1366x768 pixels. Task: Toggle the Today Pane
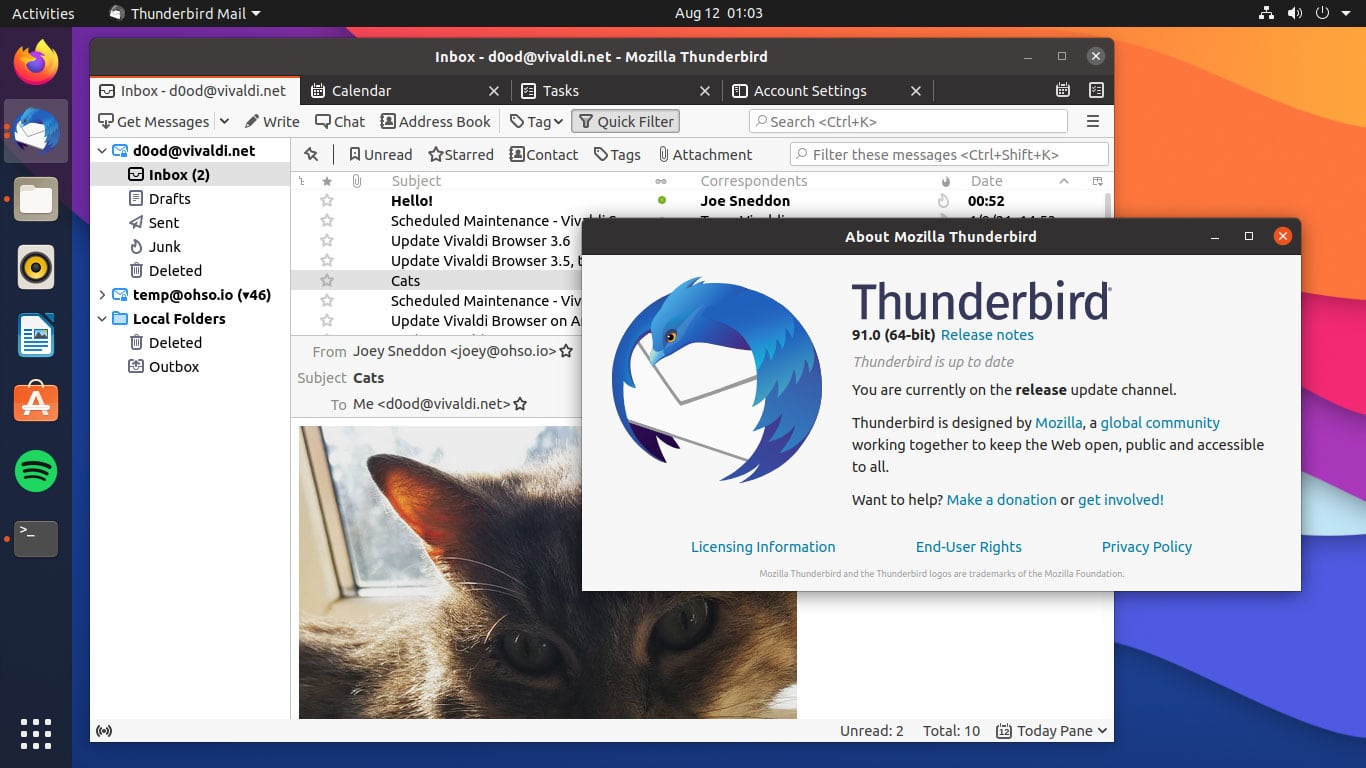click(x=1052, y=731)
